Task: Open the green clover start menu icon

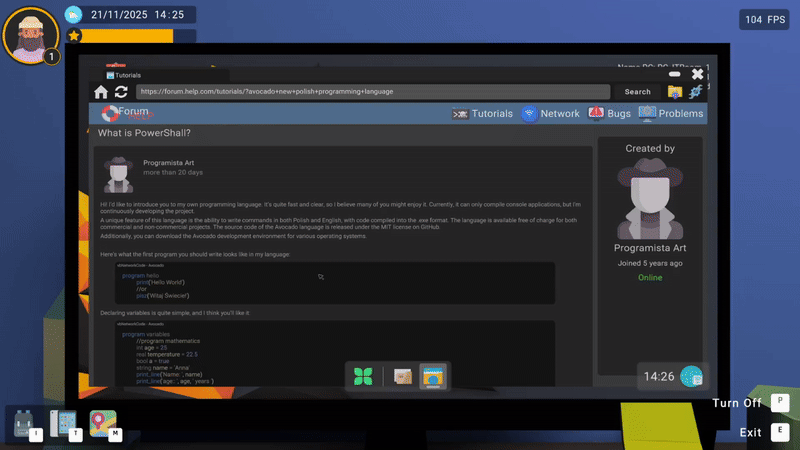Action: pos(363,377)
